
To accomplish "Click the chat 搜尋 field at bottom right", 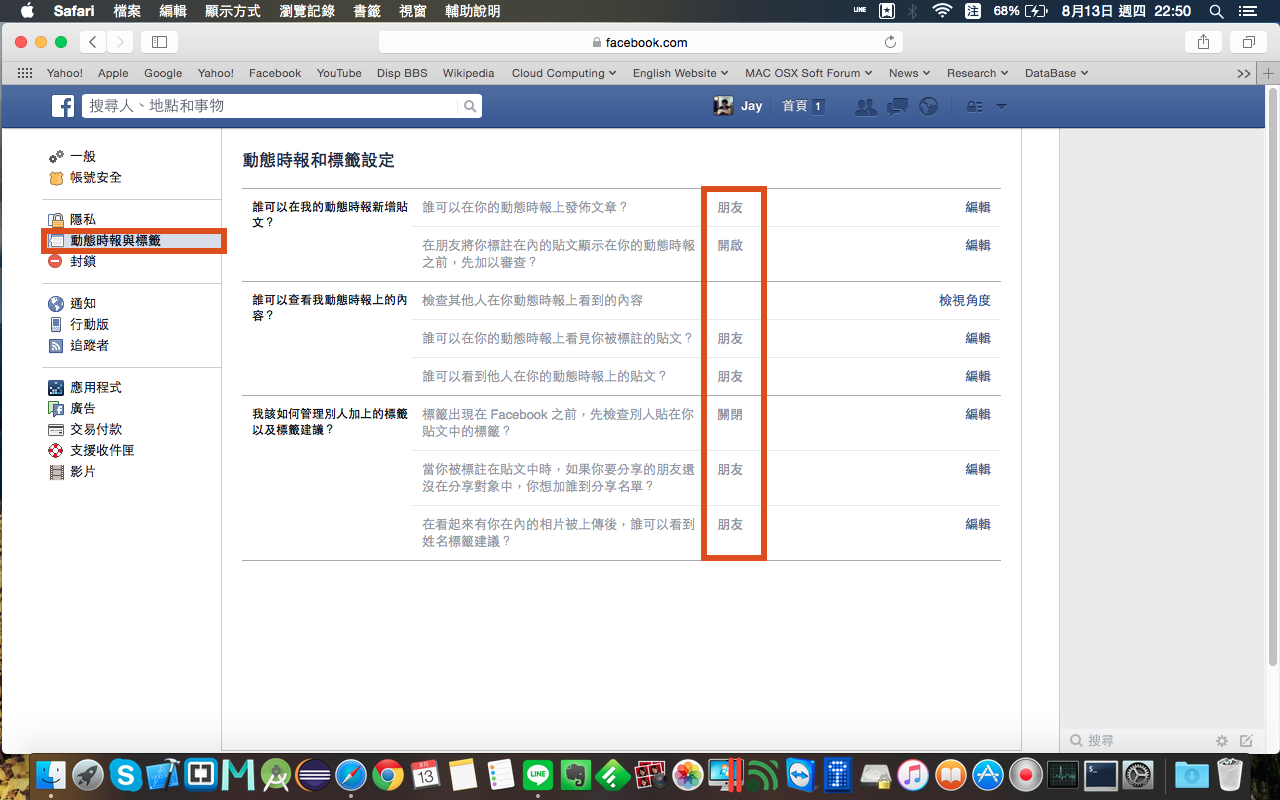I will pyautogui.click(x=1138, y=741).
